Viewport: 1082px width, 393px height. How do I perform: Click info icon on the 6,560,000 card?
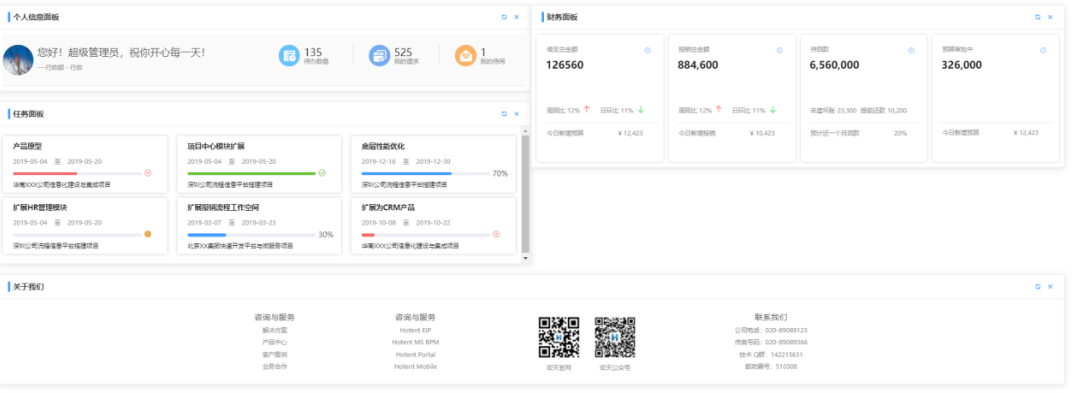[x=912, y=50]
